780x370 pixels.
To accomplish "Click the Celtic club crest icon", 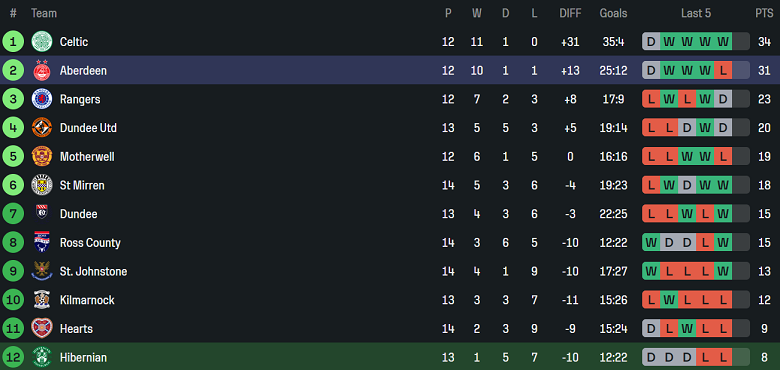I will pos(42,41).
